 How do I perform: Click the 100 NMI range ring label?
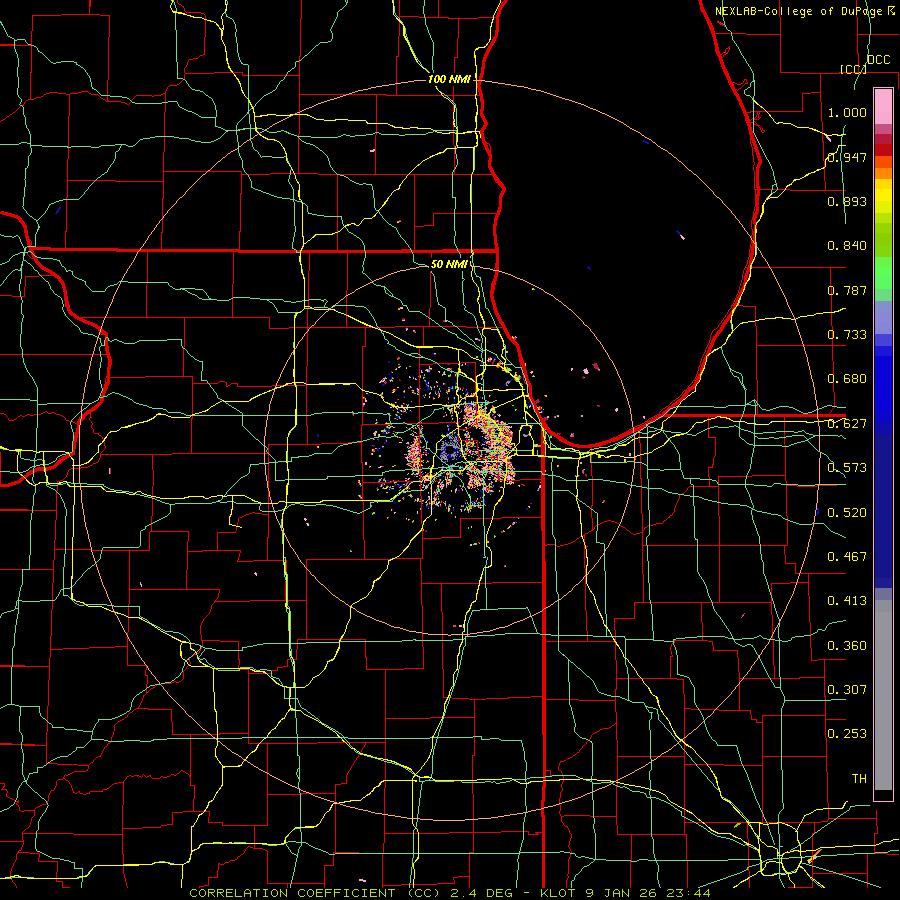[x=449, y=79]
